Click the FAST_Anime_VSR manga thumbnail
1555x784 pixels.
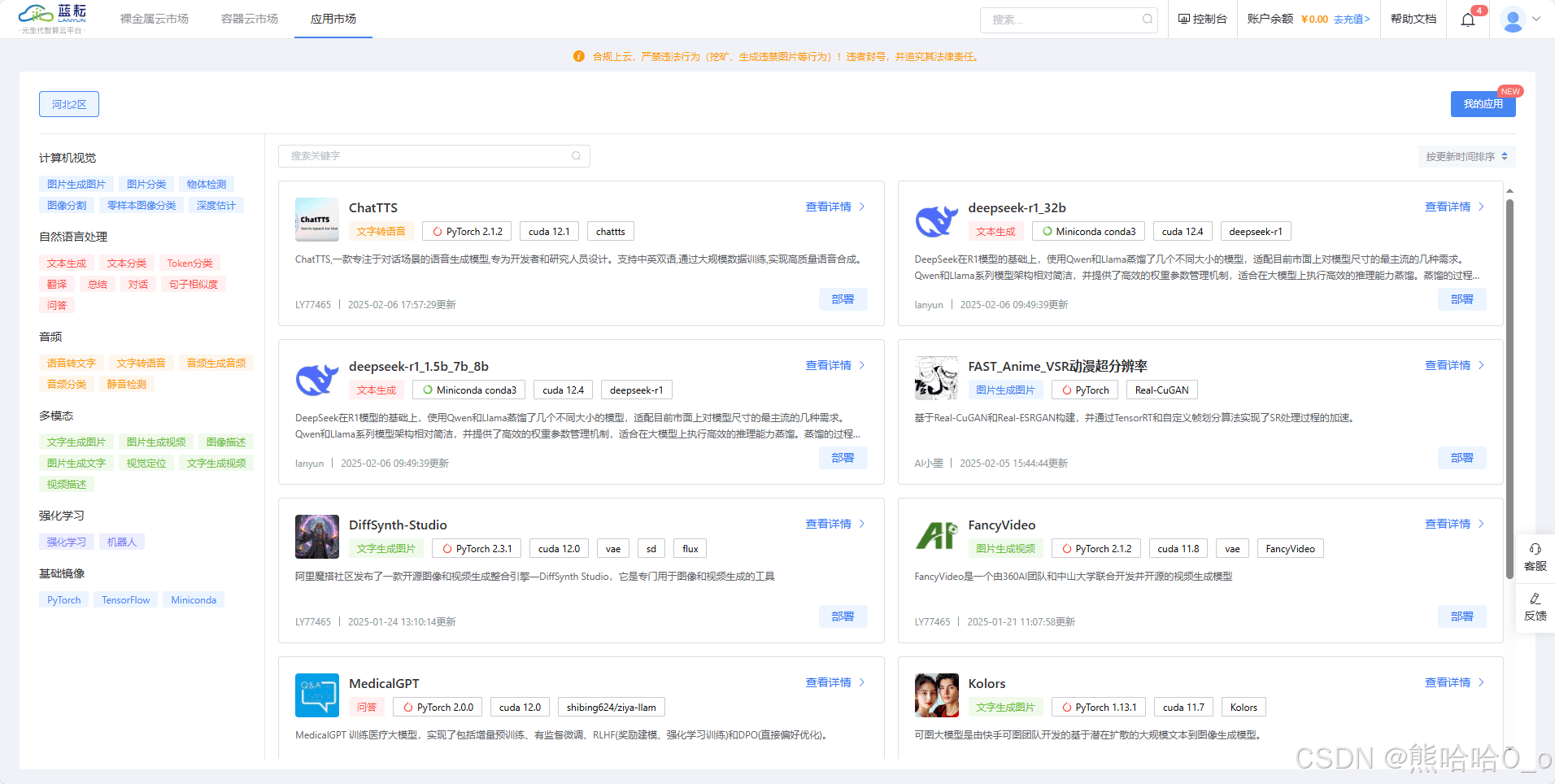936,378
